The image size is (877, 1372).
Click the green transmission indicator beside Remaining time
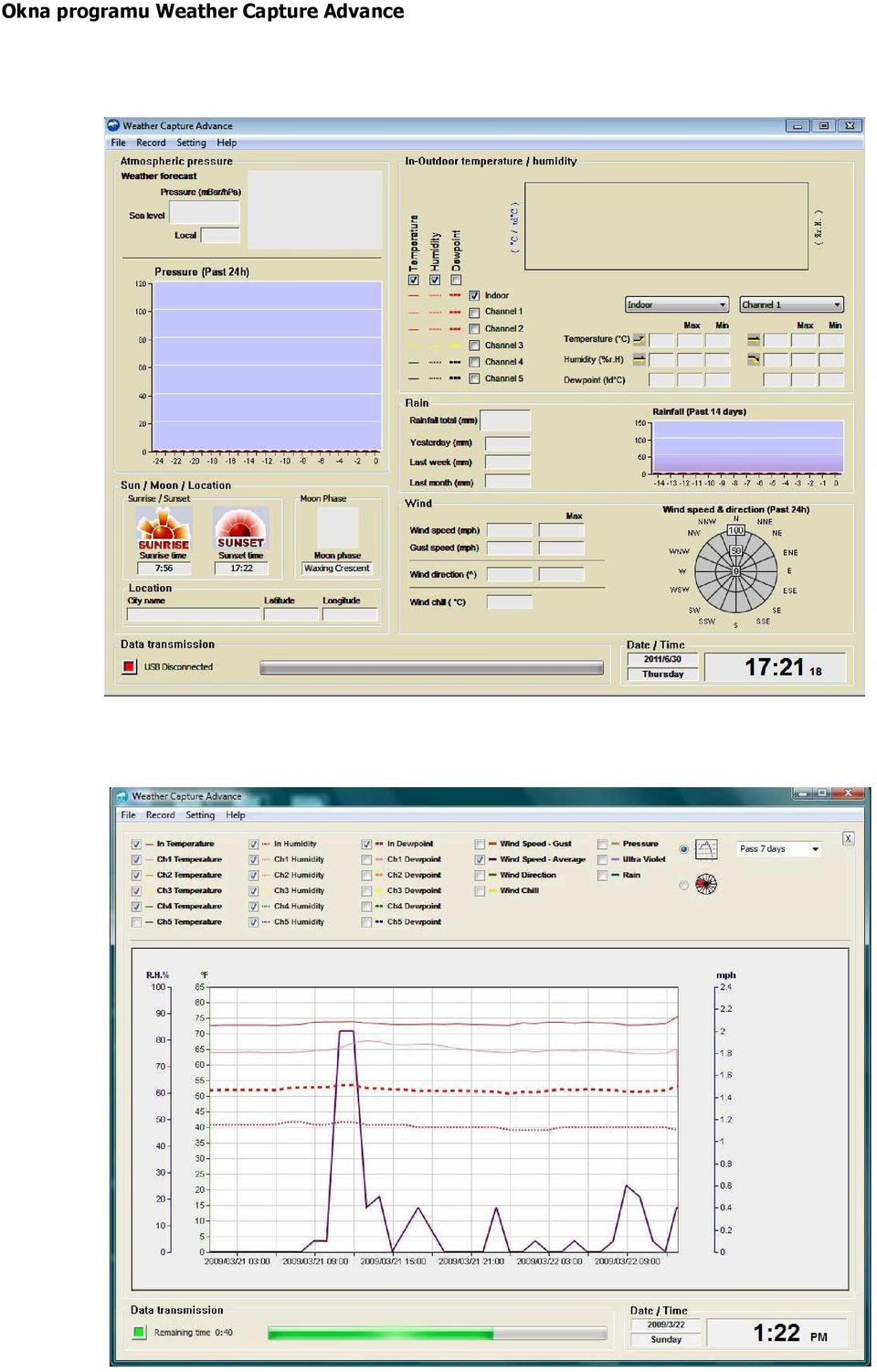pos(139,1332)
